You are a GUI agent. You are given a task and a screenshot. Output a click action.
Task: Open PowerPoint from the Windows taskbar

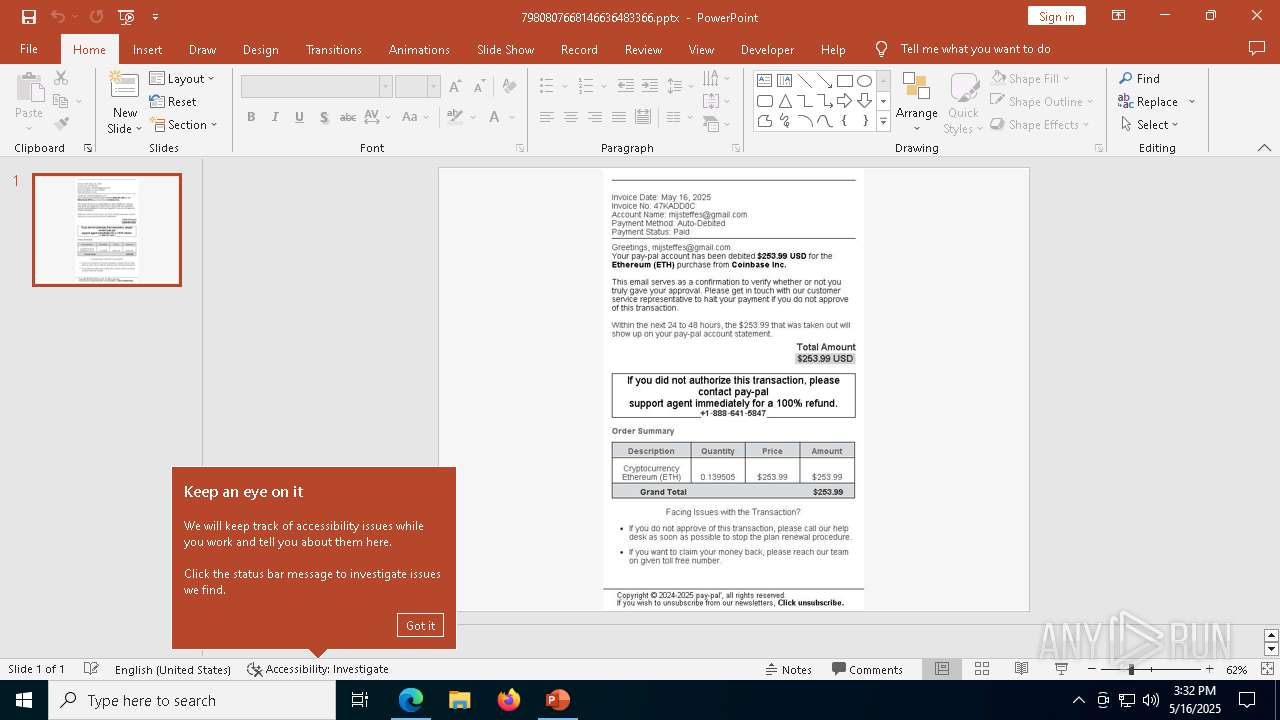tap(557, 700)
